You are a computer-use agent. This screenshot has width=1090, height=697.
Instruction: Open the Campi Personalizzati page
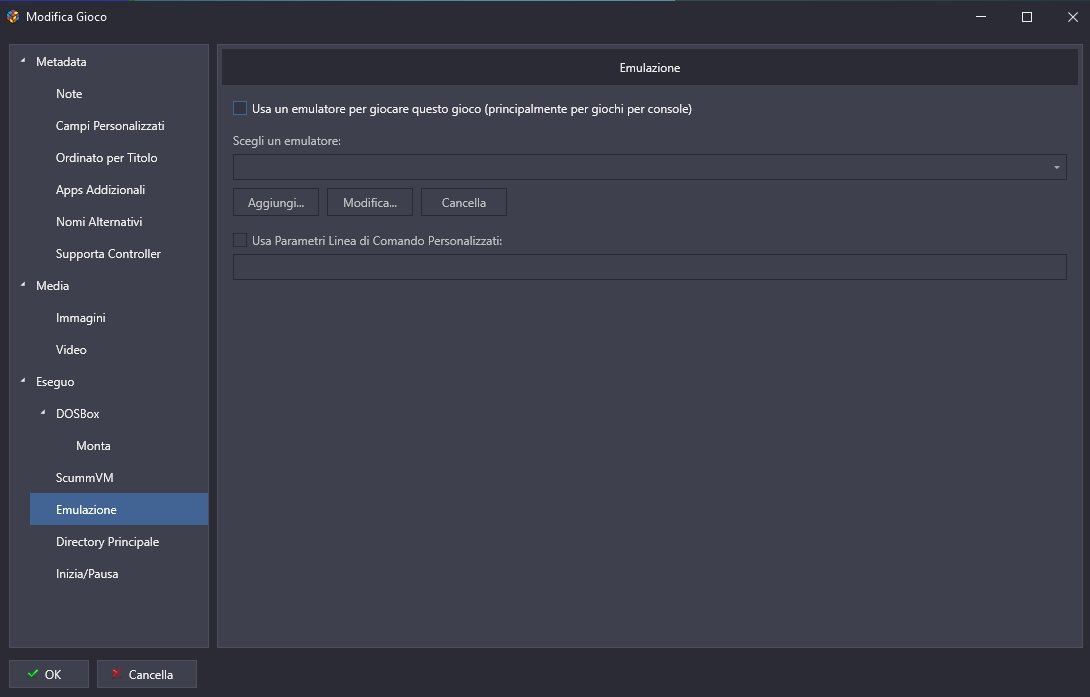(x=110, y=126)
